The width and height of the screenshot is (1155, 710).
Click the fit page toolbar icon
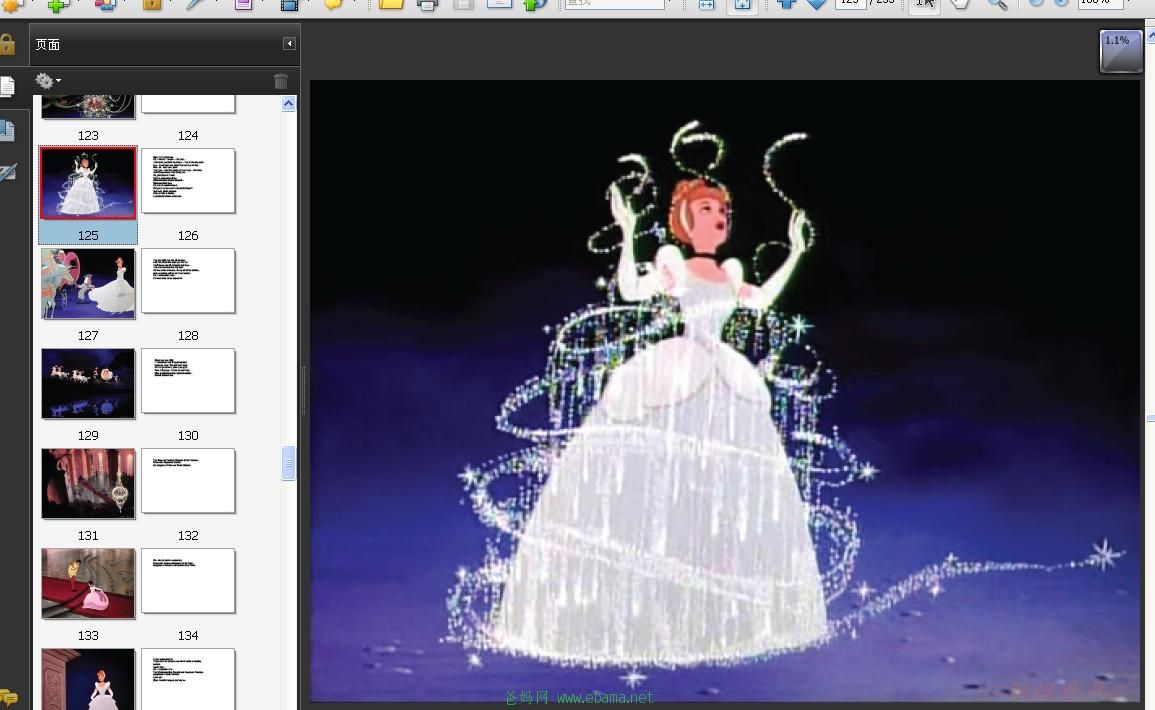[742, 4]
